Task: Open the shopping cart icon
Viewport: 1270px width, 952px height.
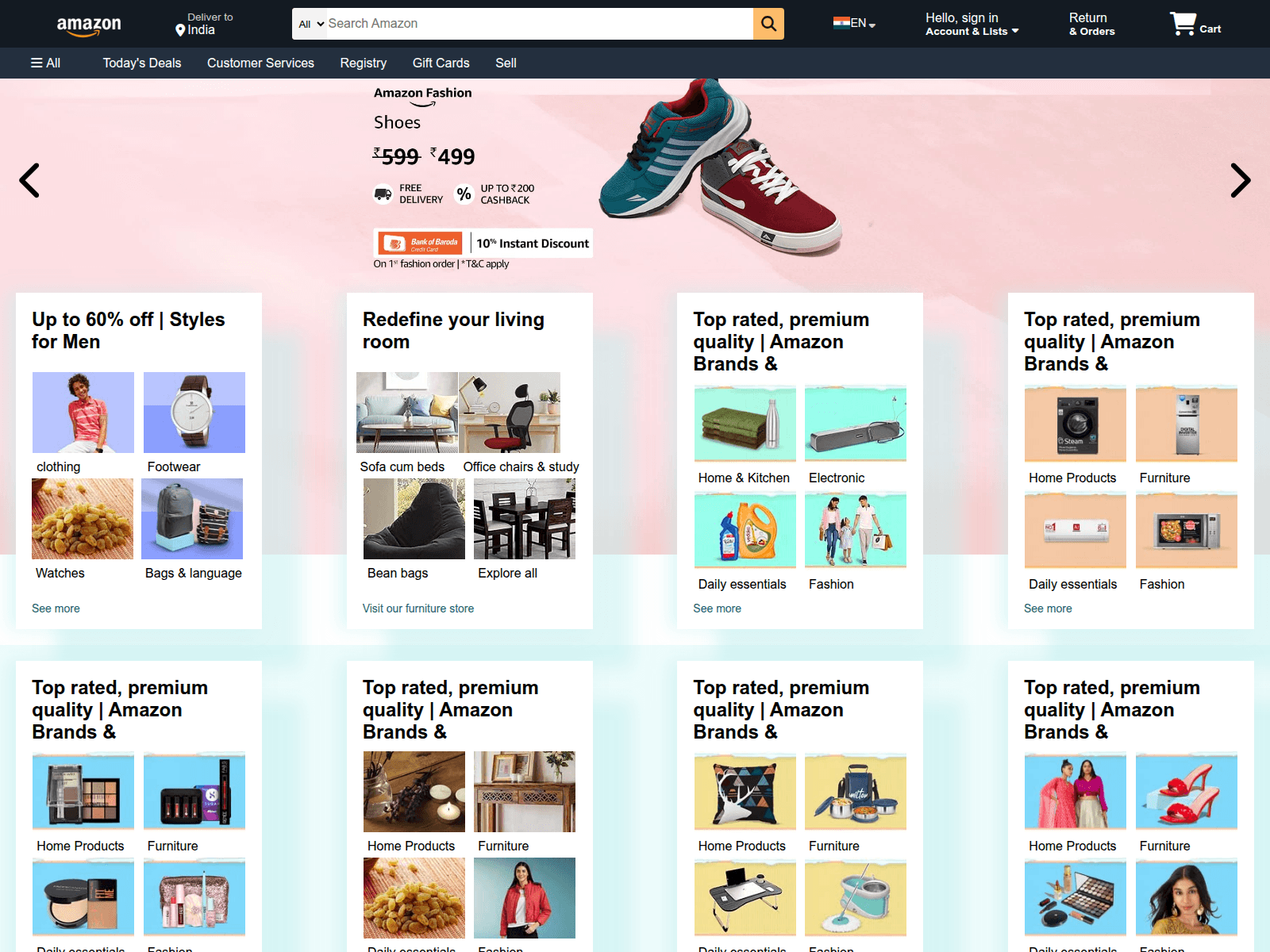Action: (1183, 24)
